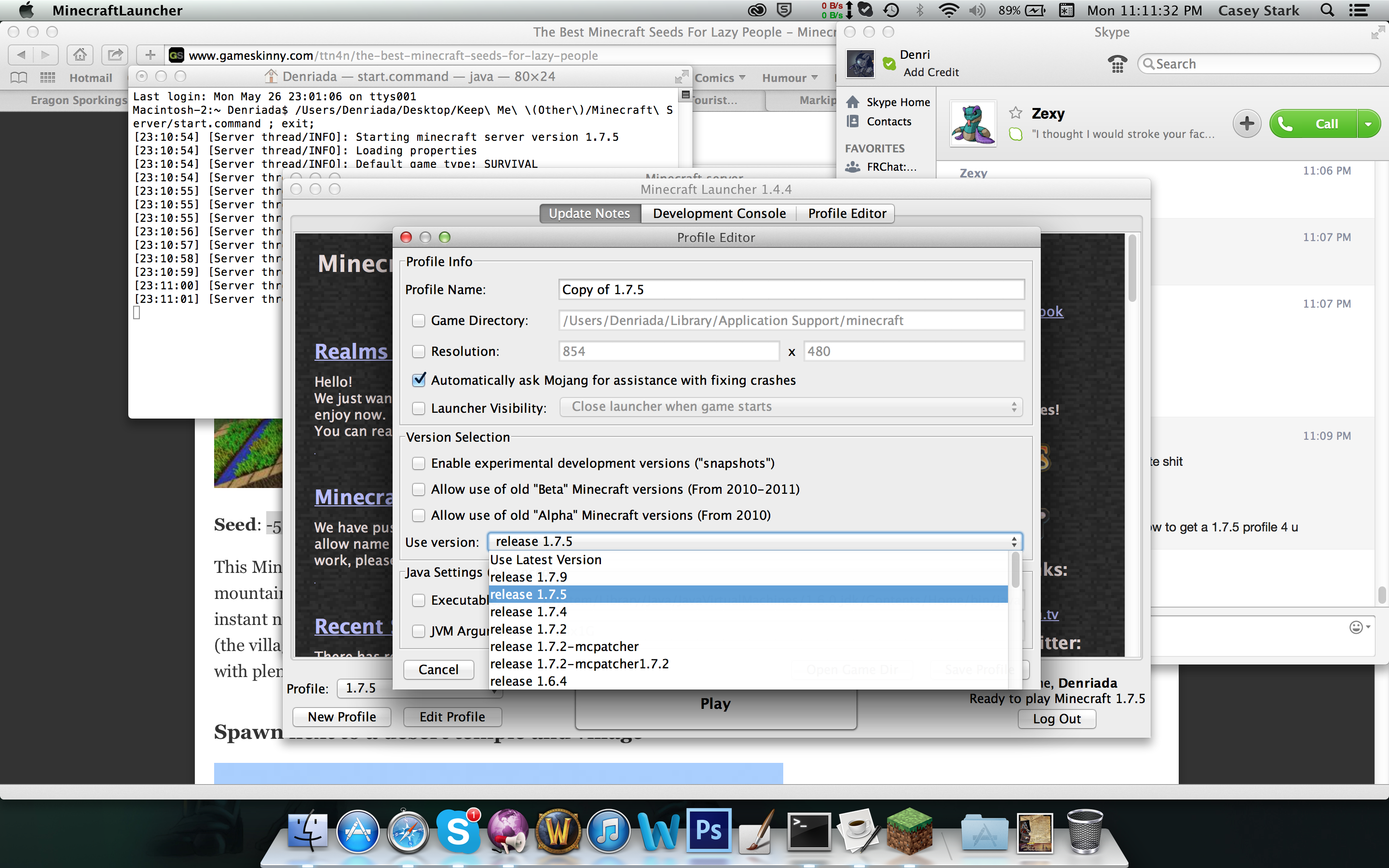Launch Photoshop from the dock
This screenshot has height=868, width=1389.
(709, 830)
